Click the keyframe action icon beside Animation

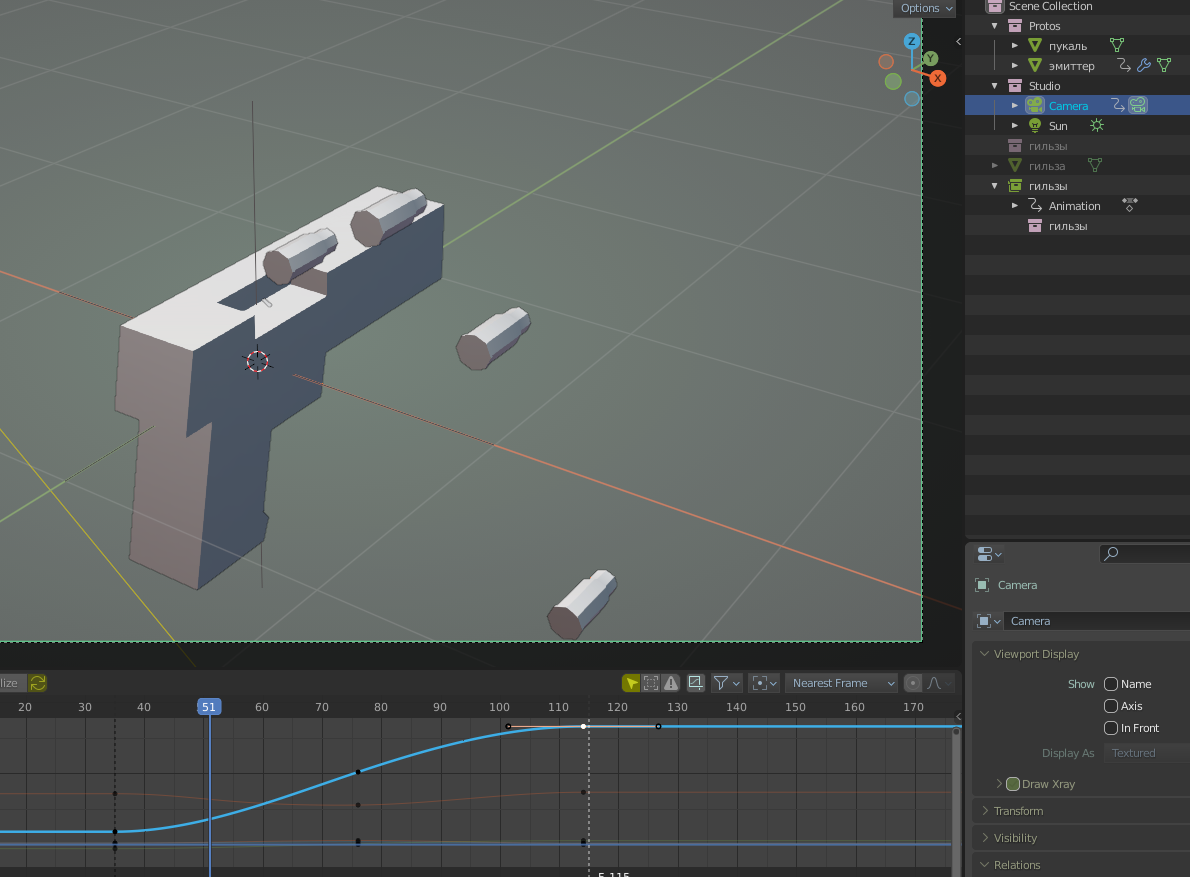coord(1129,206)
